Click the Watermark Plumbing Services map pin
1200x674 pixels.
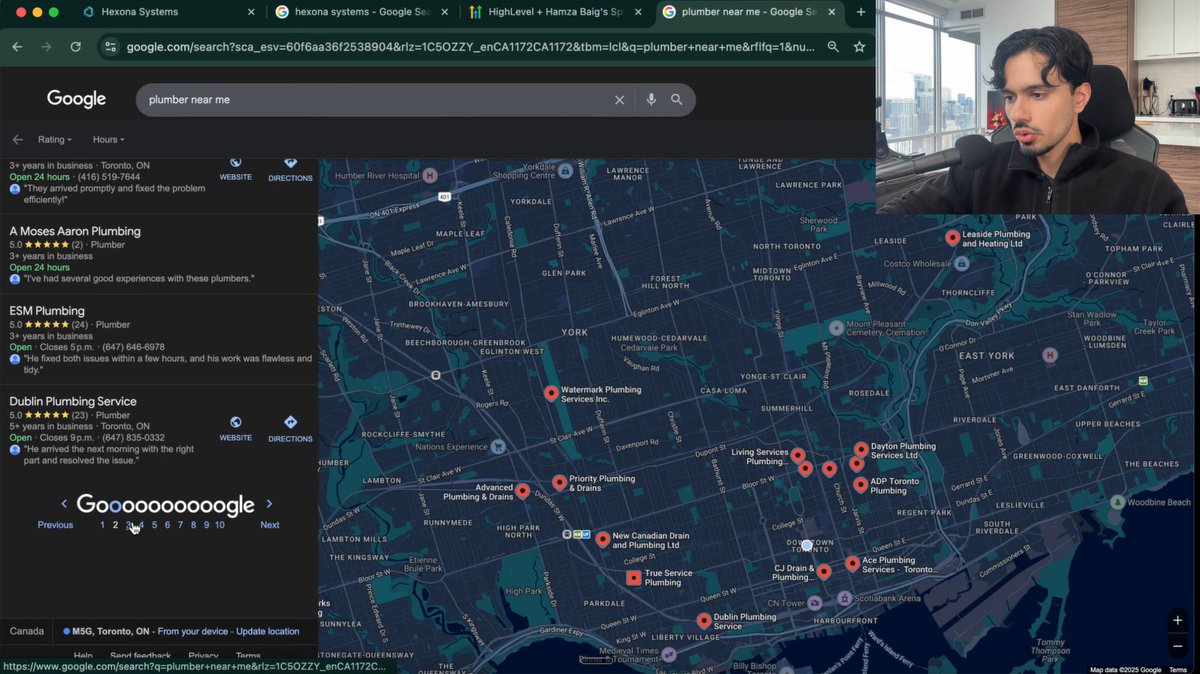(551, 393)
